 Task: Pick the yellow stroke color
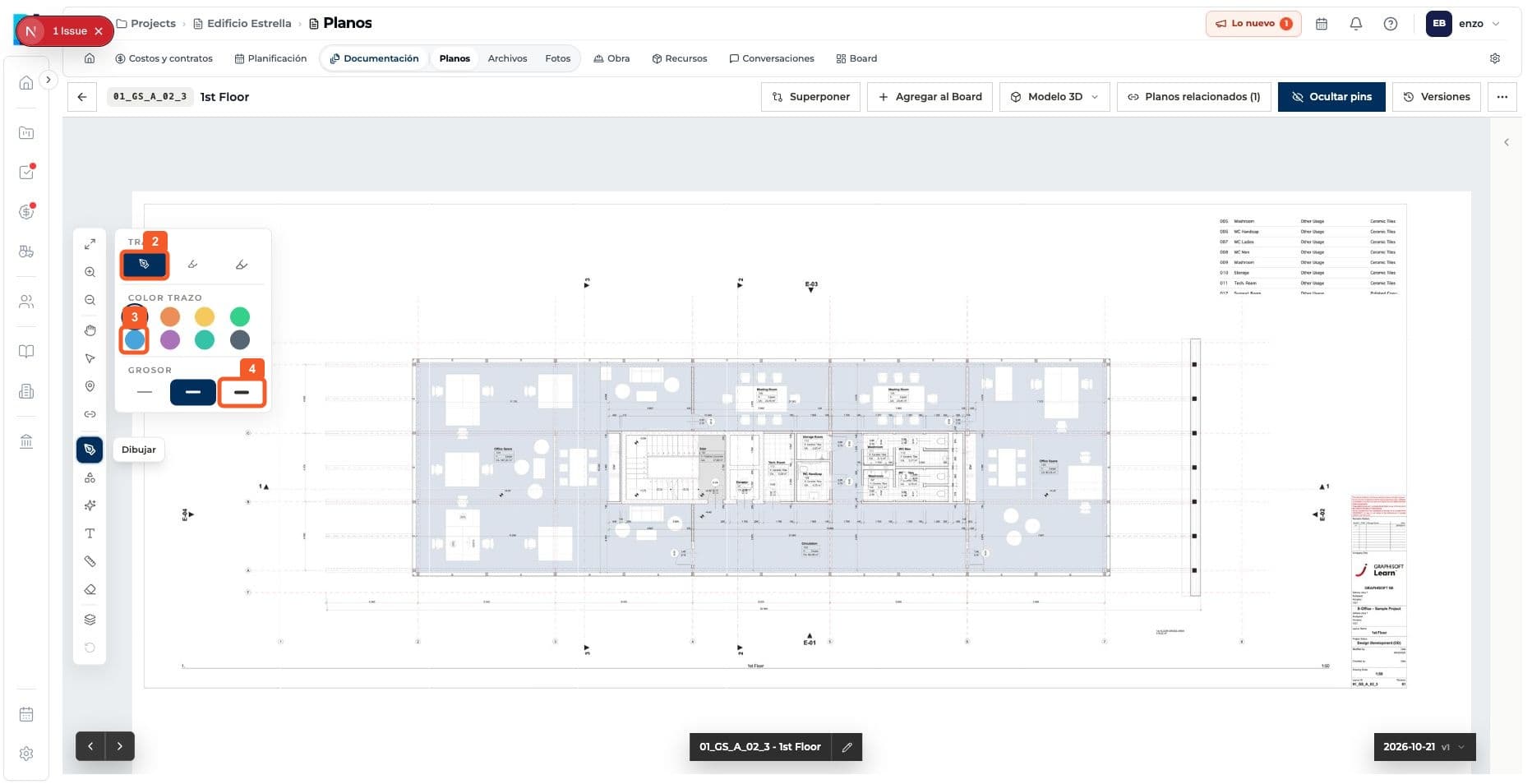(205, 316)
